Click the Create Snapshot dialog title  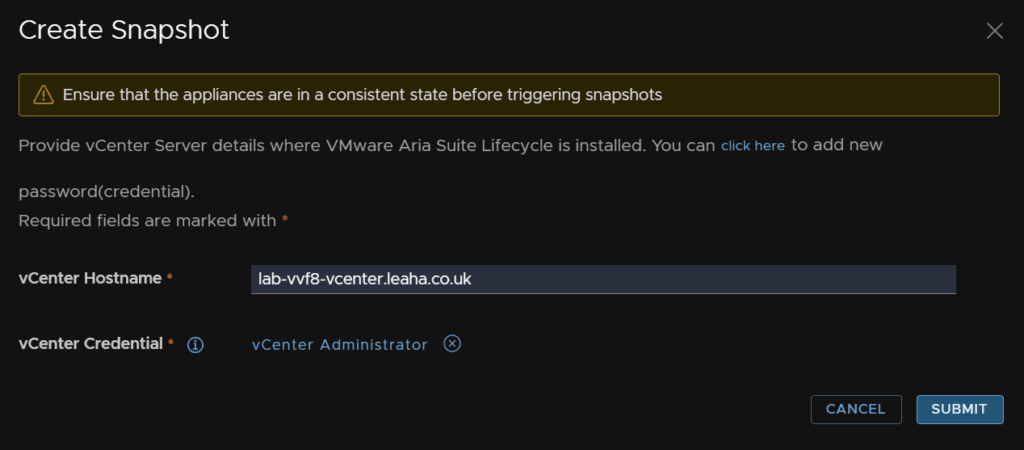coord(124,30)
